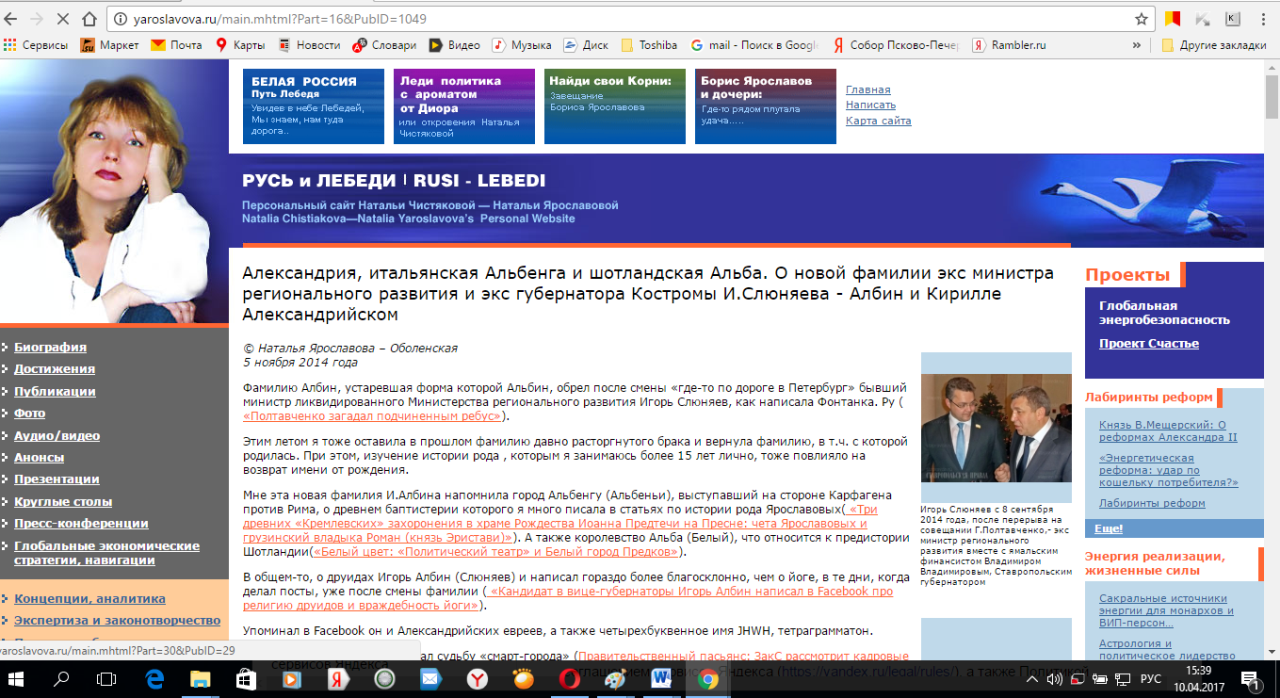Screen dimensions: 1280x698
Task: Stop loading the page with X button
Action: [x=63, y=19]
